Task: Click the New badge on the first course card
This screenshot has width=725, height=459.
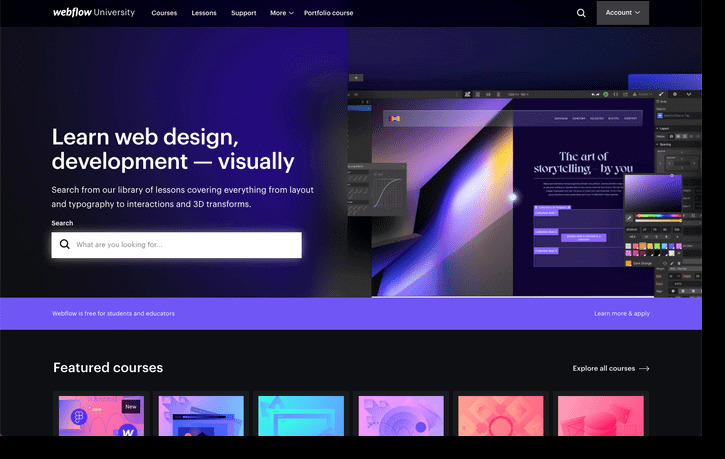Action: point(131,406)
